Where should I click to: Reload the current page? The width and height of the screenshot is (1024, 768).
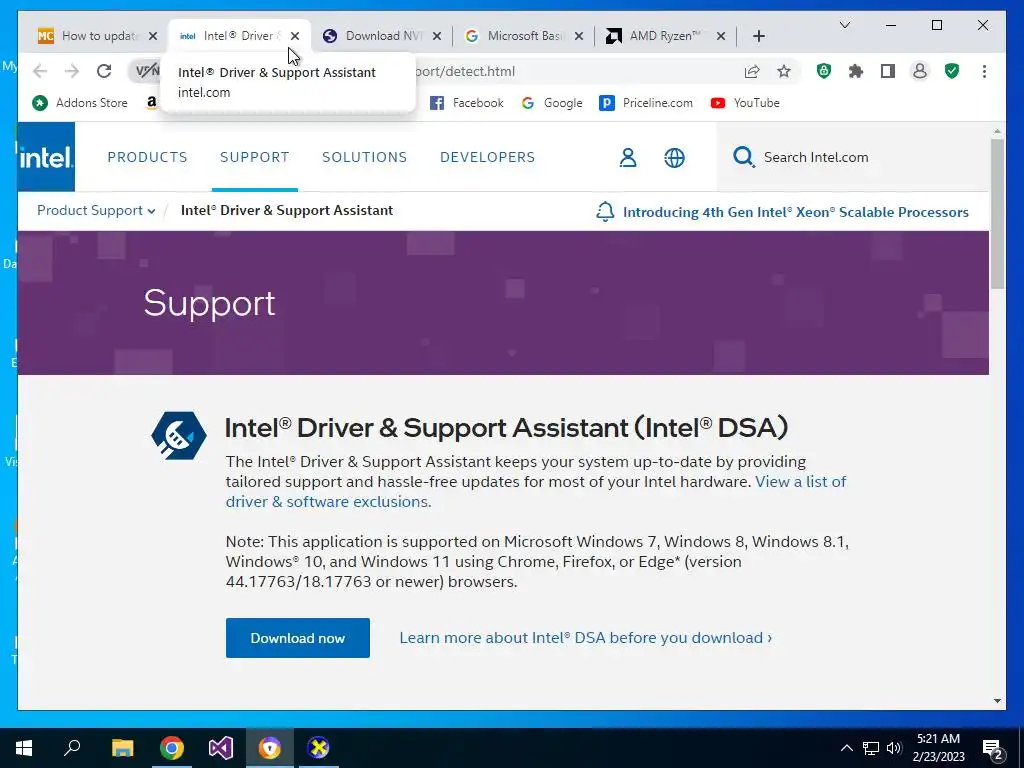click(x=104, y=71)
